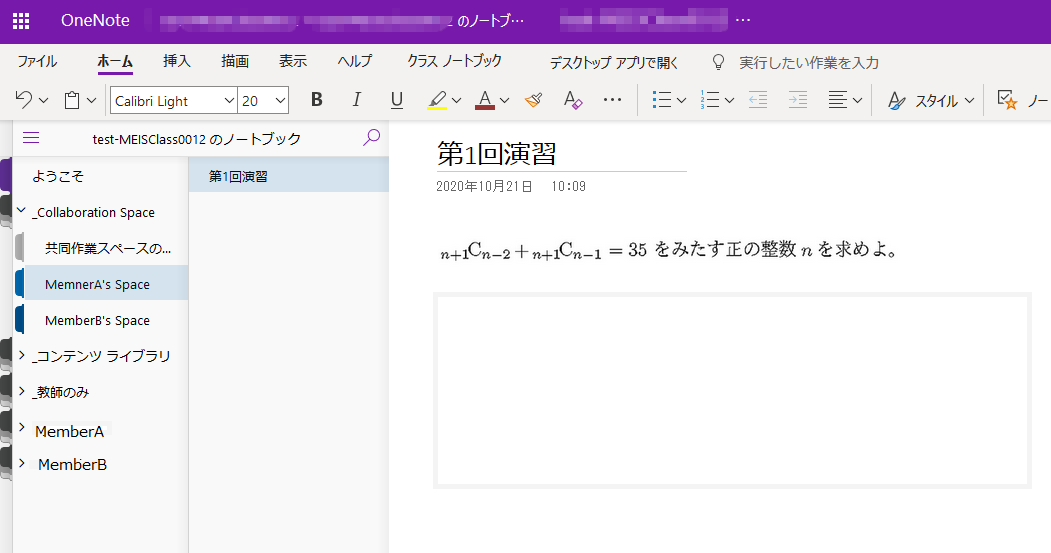The height and width of the screenshot is (553, 1051).
Task: Click the increase indent icon
Action: (x=798, y=101)
